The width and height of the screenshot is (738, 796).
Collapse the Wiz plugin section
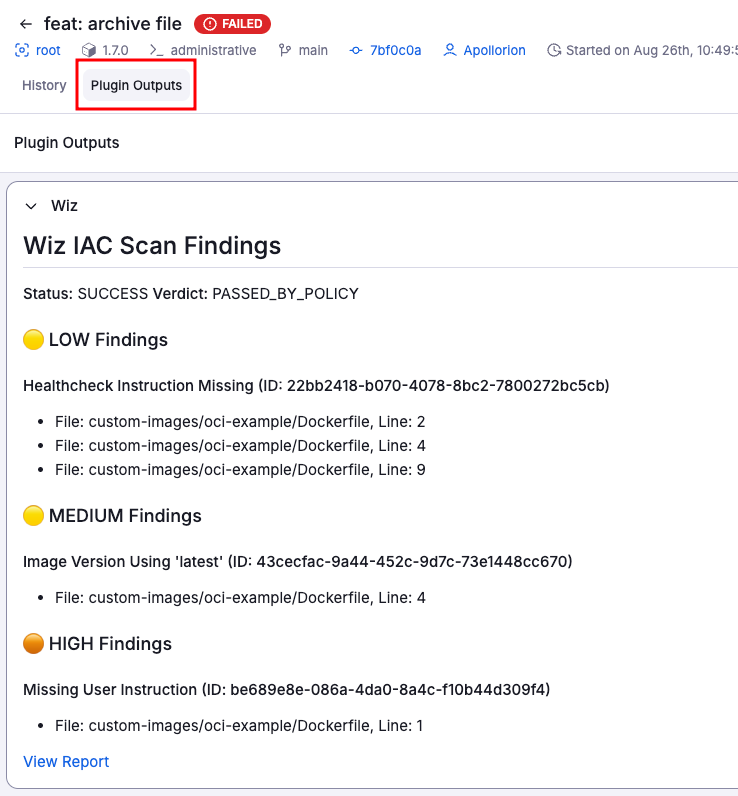tap(31, 206)
